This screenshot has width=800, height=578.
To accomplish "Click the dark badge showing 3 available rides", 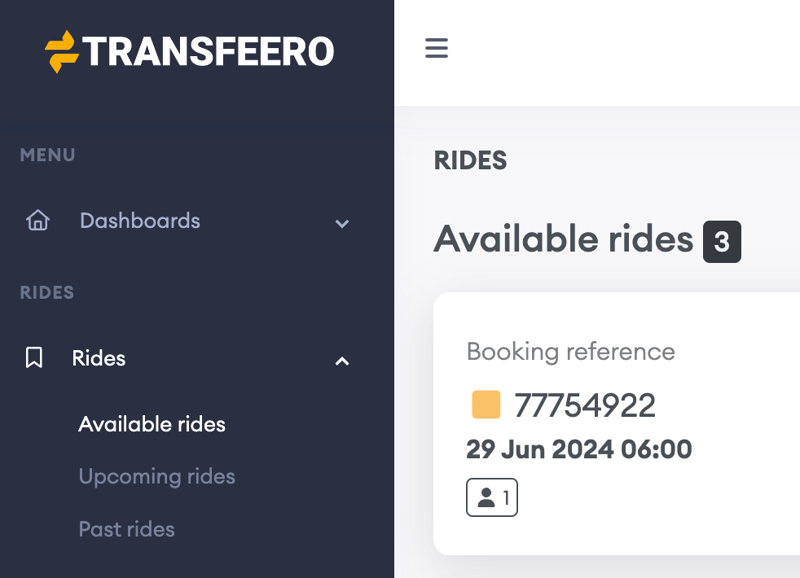I will (723, 241).
